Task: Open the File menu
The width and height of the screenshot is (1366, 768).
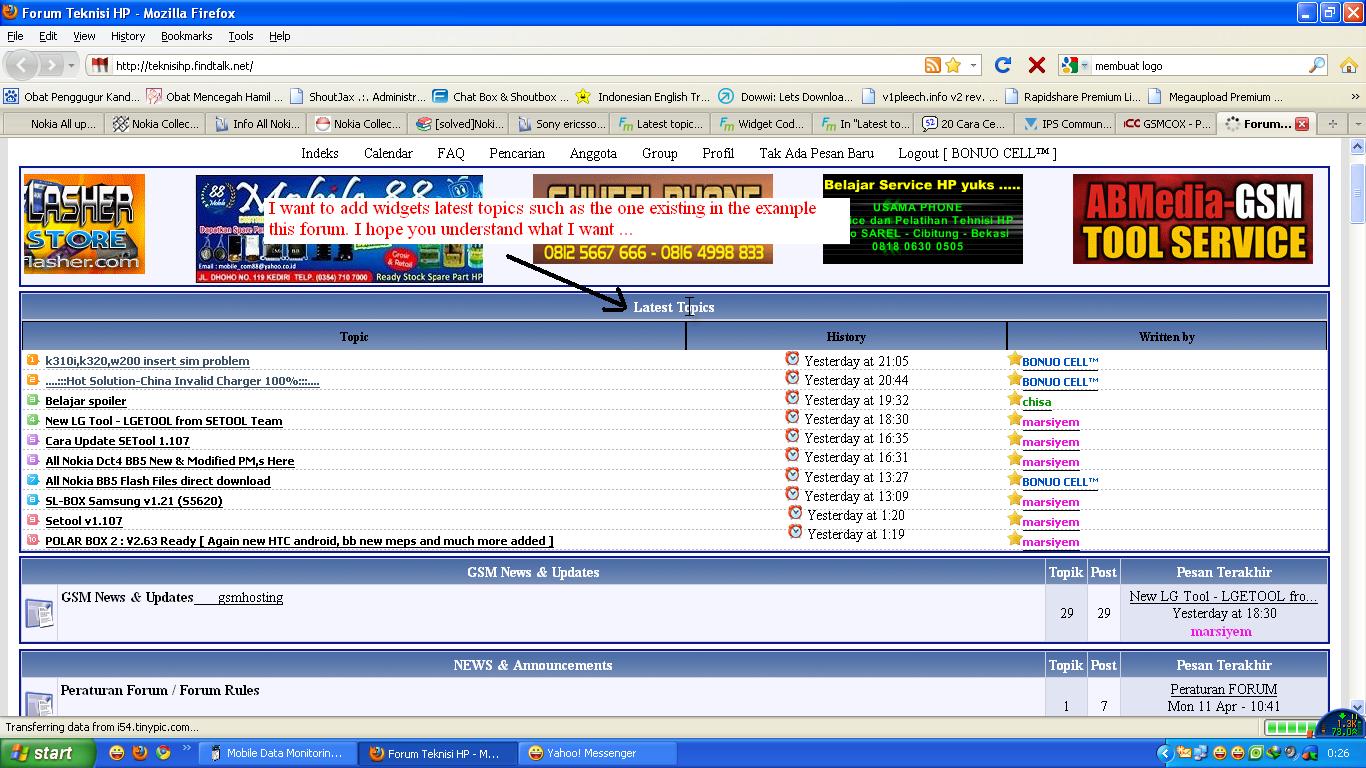Action: click(x=15, y=36)
